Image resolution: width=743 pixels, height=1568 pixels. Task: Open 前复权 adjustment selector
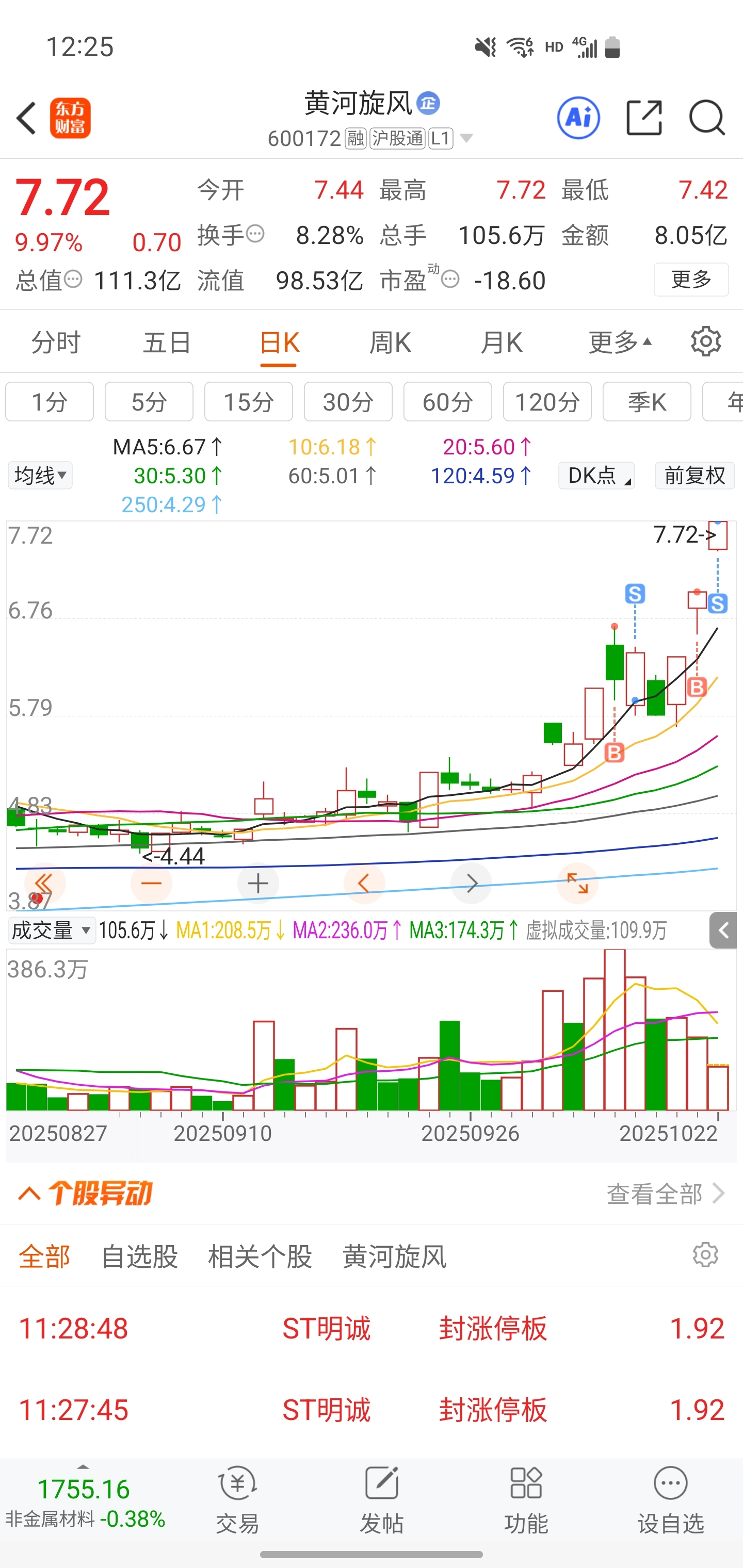pyautogui.click(x=695, y=475)
